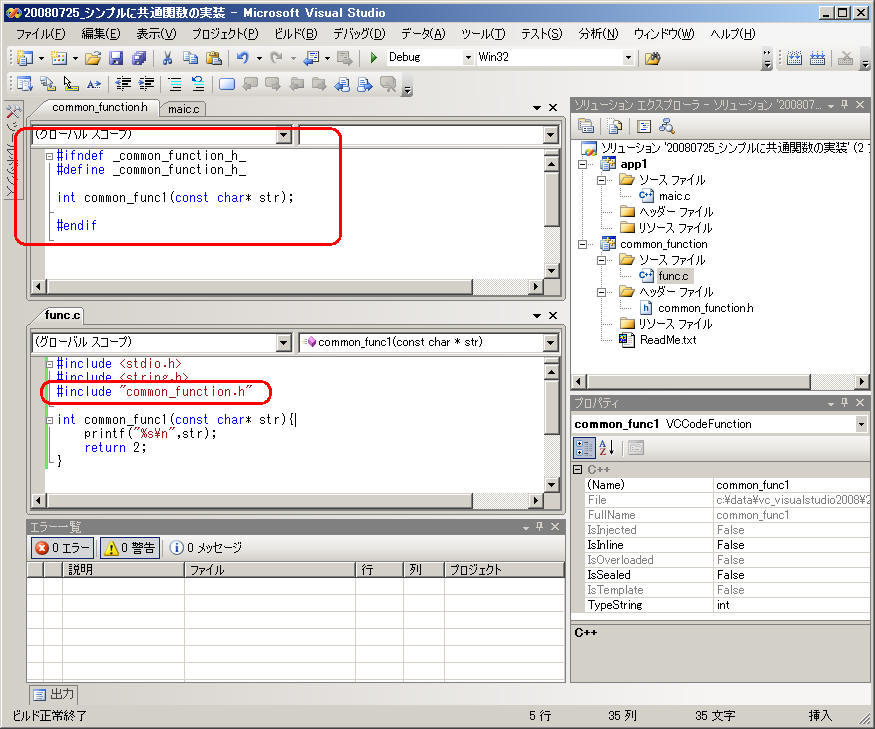The height and width of the screenshot is (729, 875).
Task: Select ReadMe.txt in Solution Explorer
Action: pos(668,340)
